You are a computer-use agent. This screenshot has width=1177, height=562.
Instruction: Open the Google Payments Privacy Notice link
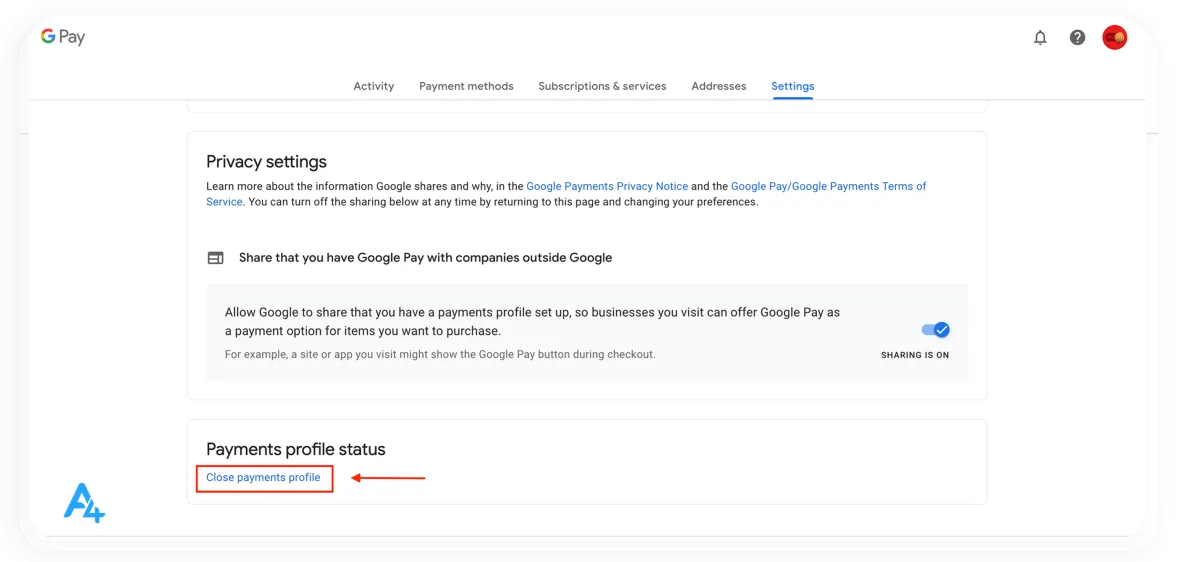607,186
